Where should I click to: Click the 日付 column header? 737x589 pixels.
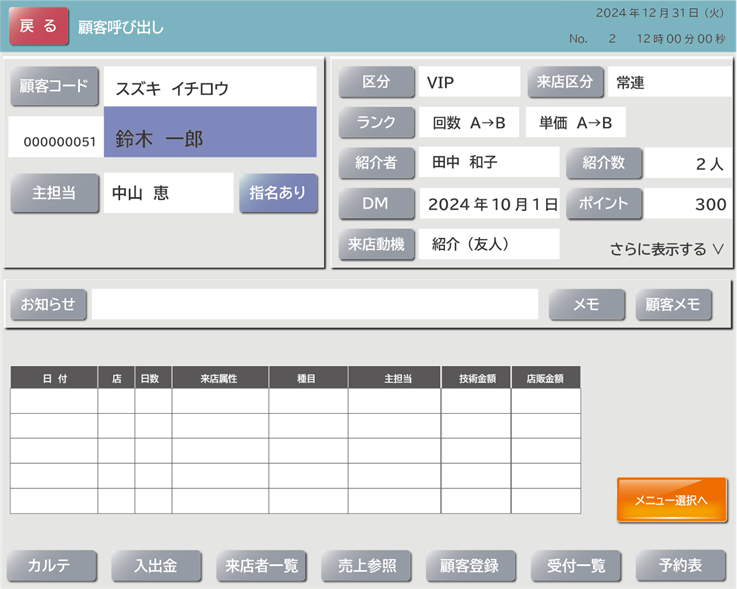(54, 378)
